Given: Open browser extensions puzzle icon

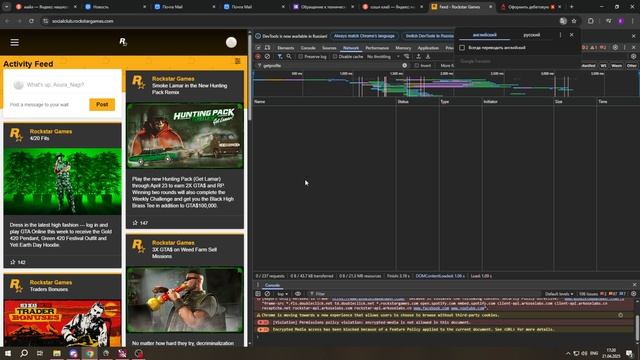Looking at the screenshot, I should pos(591,21).
